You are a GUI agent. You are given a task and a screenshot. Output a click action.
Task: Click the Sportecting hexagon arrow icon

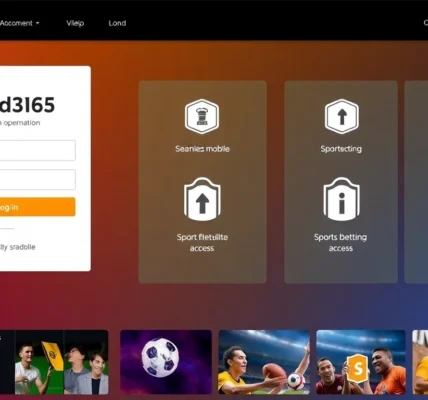[x=342, y=116]
